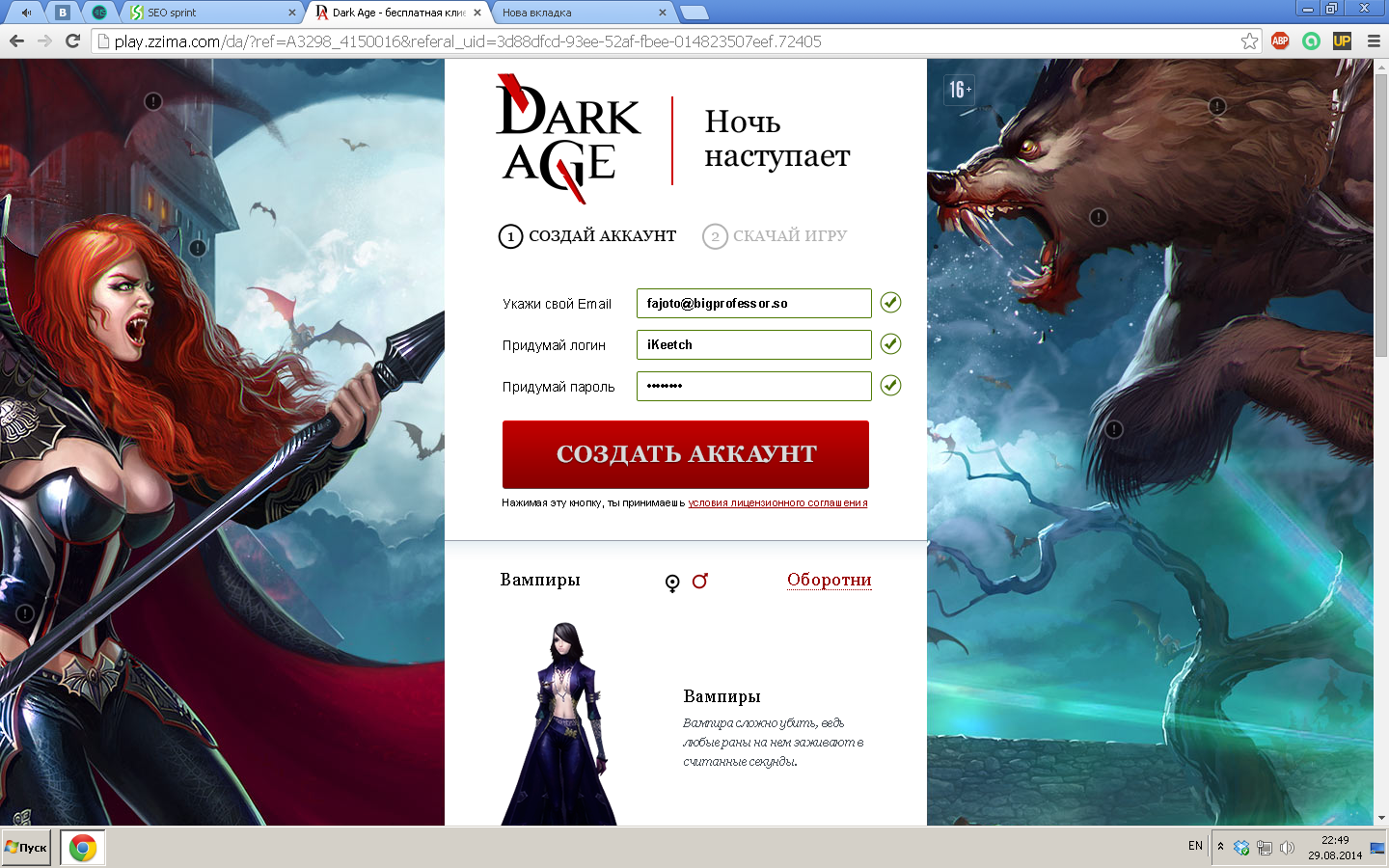Open the license agreement link

777,502
